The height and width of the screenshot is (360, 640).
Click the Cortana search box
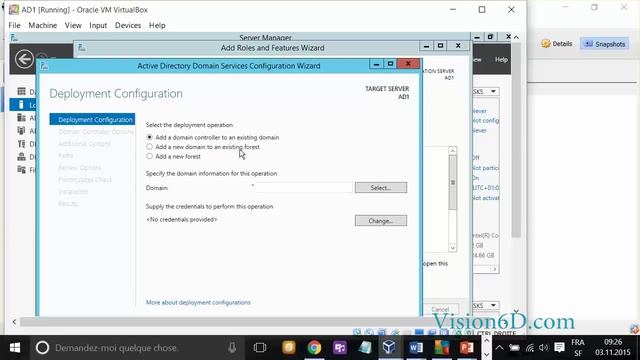pos(139,348)
